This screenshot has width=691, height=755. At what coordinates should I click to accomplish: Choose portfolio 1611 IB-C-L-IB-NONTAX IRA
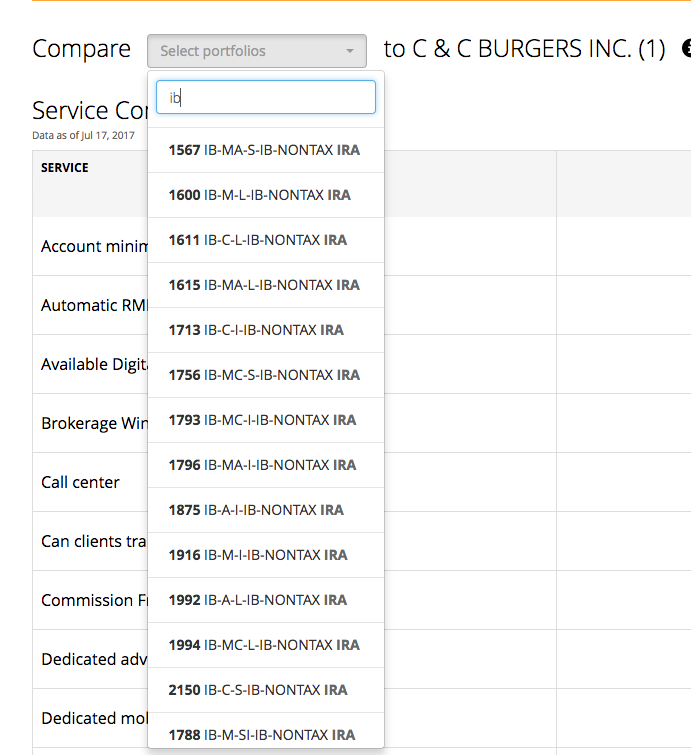click(266, 240)
